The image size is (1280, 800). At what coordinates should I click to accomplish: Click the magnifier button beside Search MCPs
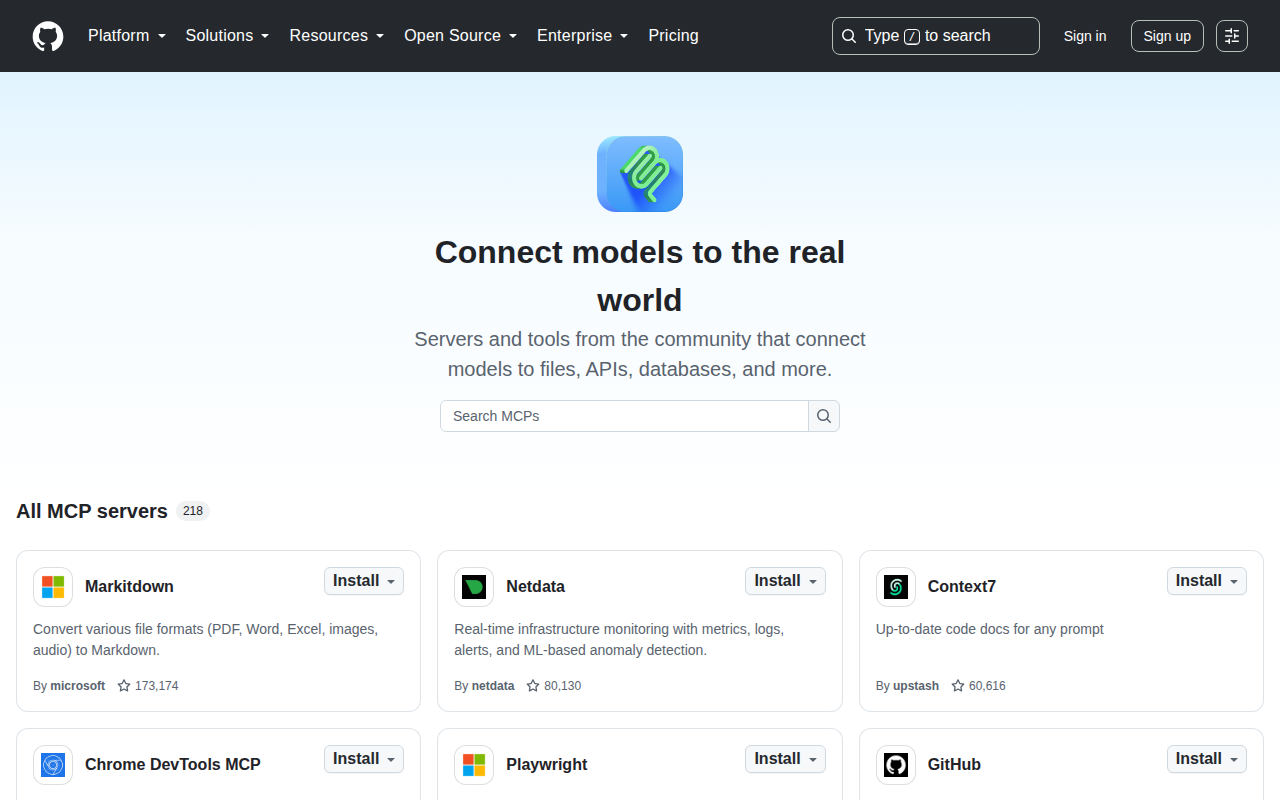pyautogui.click(x=824, y=416)
